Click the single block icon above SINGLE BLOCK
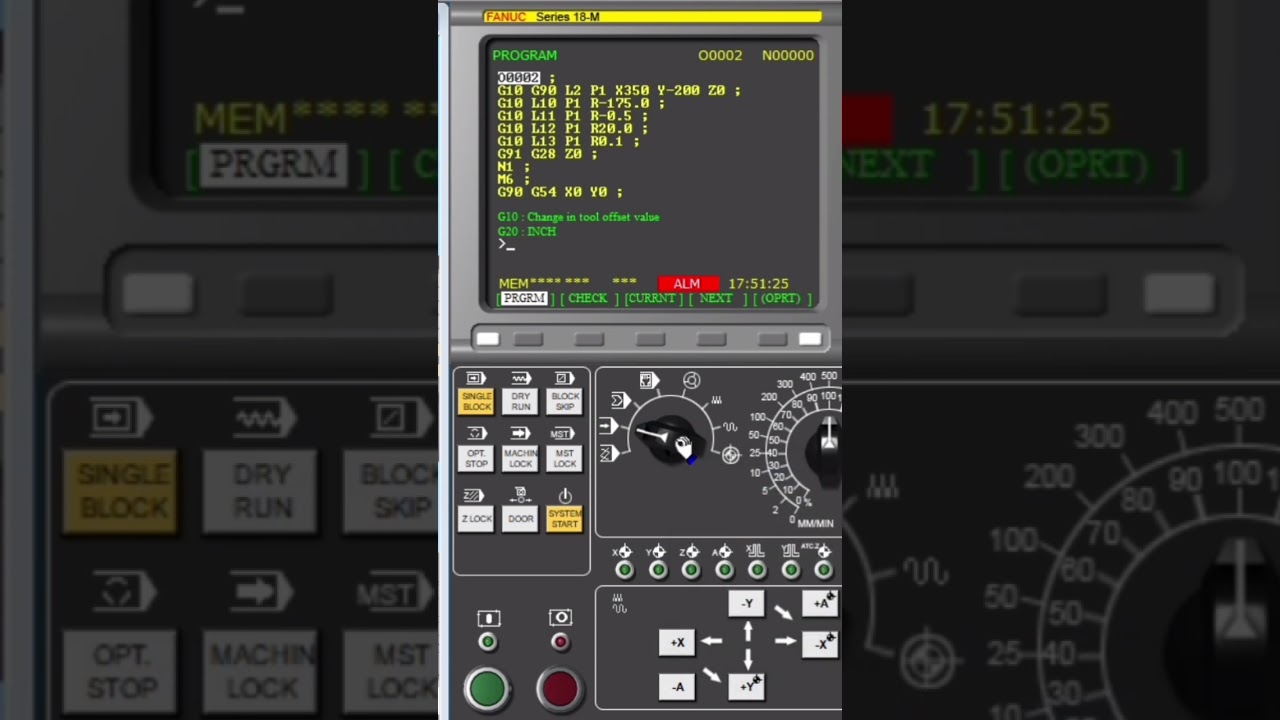 click(476, 378)
